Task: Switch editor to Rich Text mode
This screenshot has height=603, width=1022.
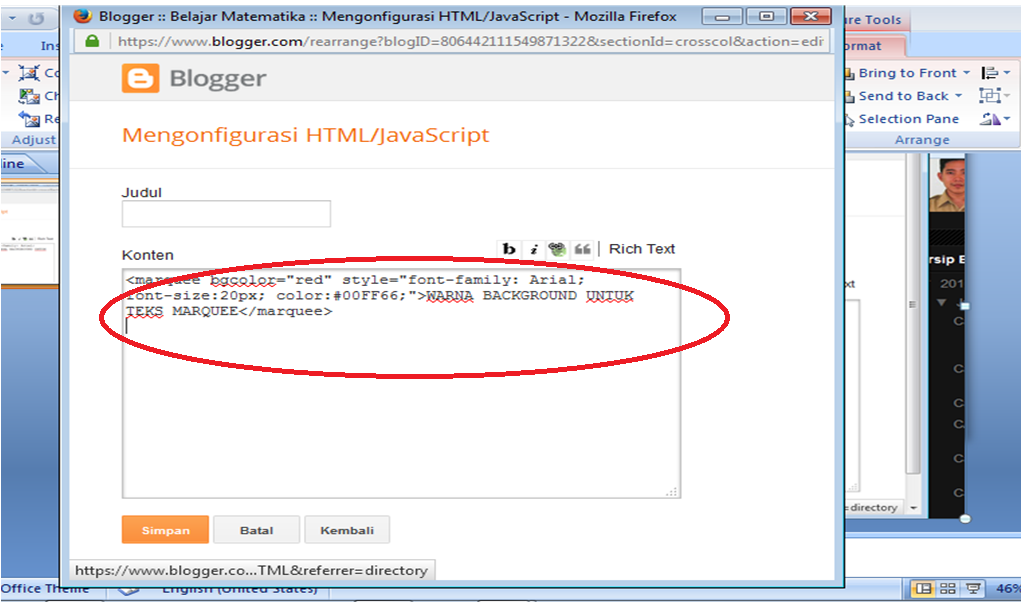Action: 641,249
